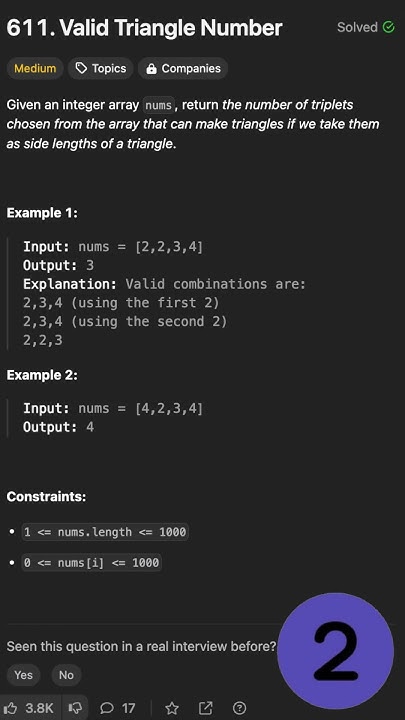405x720 pixels.
Task: Click the problem title Valid Triangle Number
Action: coord(171,28)
